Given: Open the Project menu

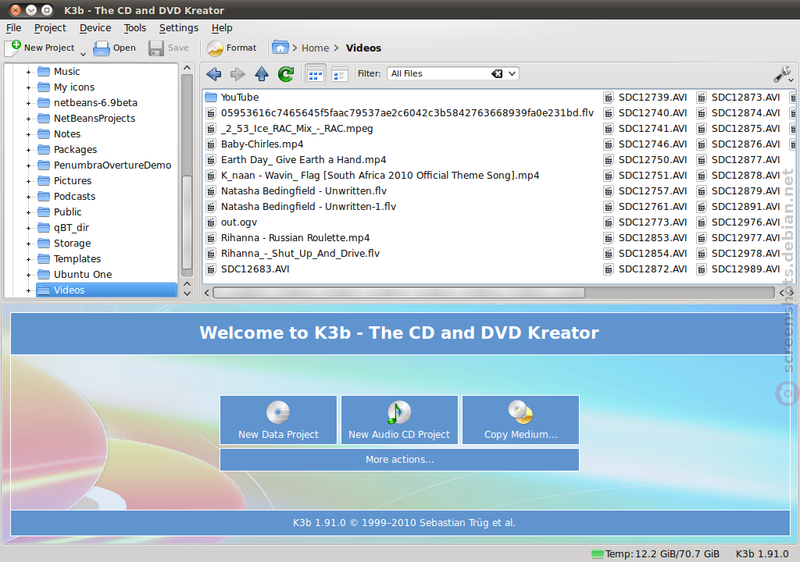Looking at the screenshot, I should pos(50,28).
